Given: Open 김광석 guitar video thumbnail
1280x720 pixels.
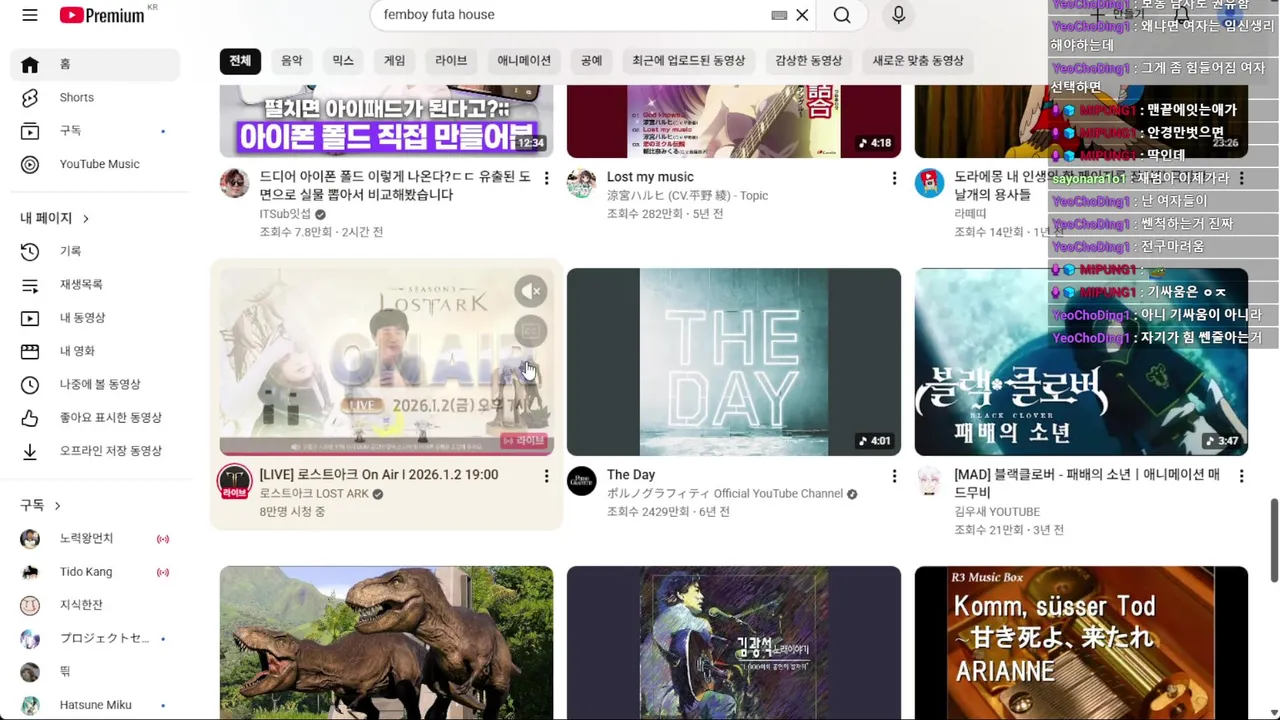Looking at the screenshot, I should click(x=733, y=642).
